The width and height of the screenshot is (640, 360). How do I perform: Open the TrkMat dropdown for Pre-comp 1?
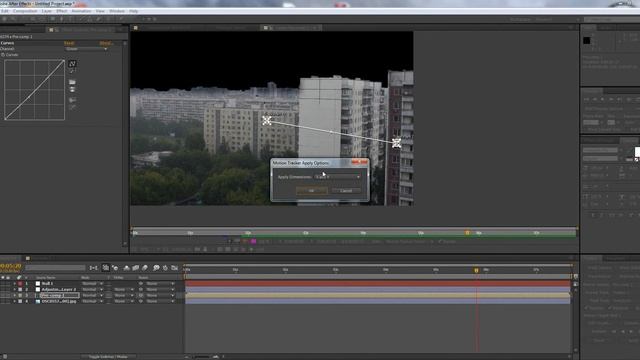(123, 295)
